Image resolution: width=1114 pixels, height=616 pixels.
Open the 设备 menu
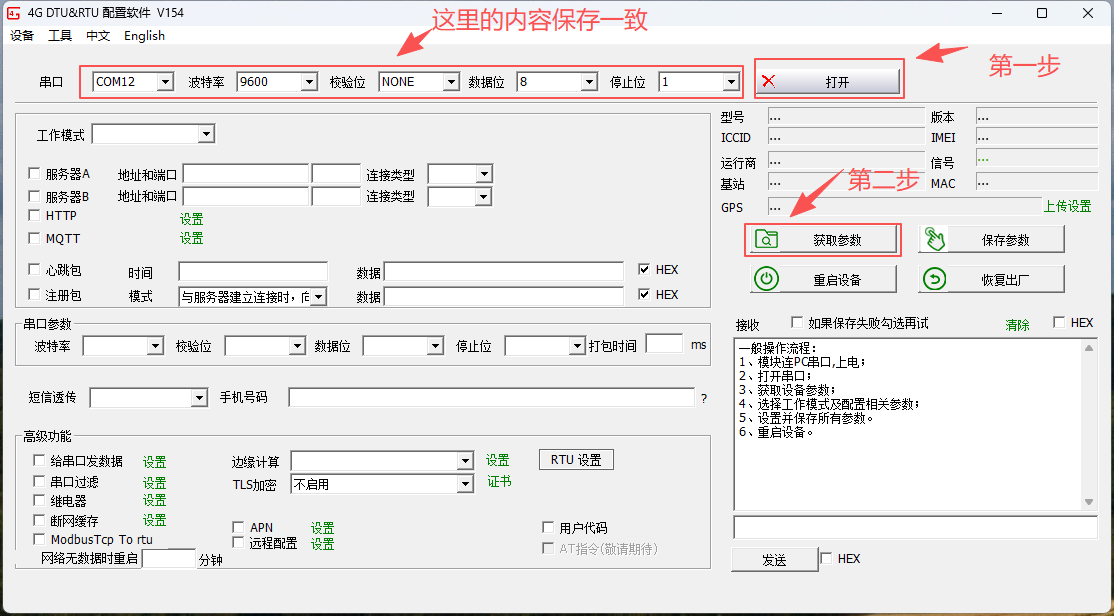22,35
